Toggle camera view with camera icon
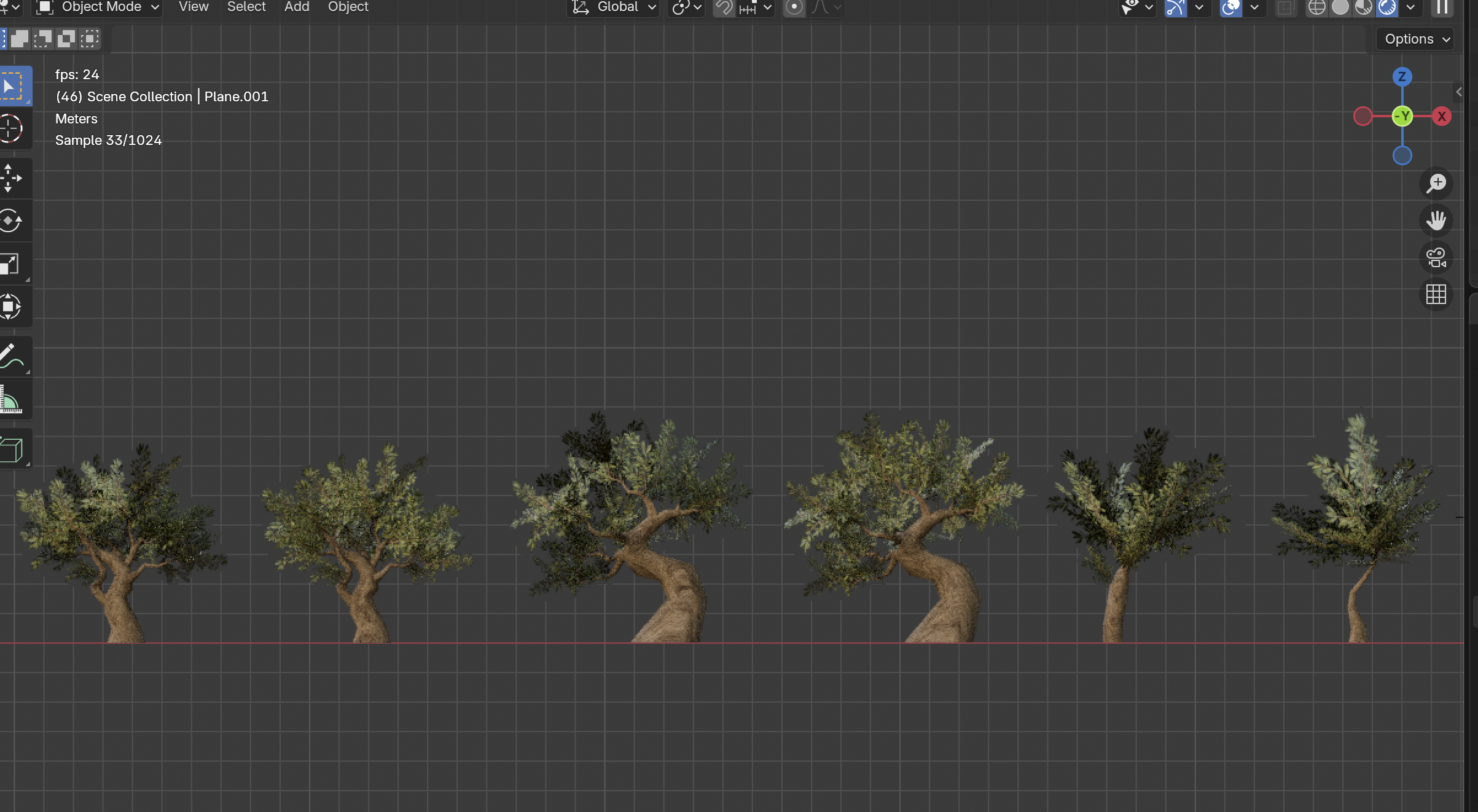The image size is (1478, 812). [1436, 257]
